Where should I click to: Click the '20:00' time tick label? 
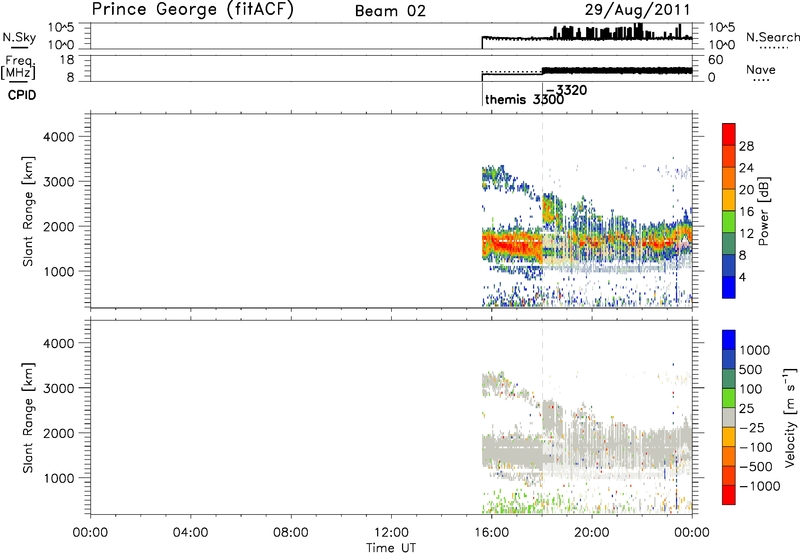click(592, 533)
